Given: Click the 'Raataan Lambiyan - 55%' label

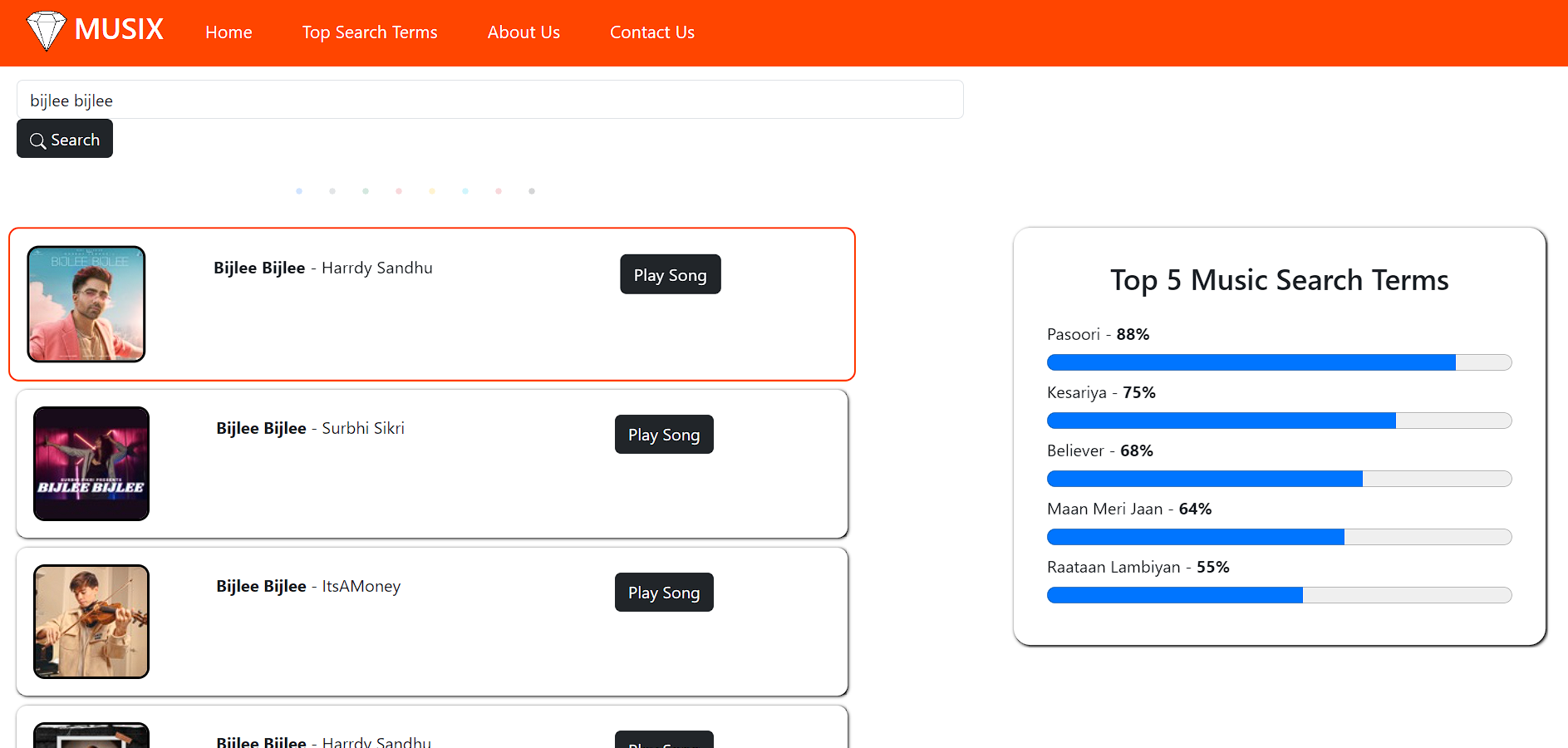Looking at the screenshot, I should (1138, 567).
